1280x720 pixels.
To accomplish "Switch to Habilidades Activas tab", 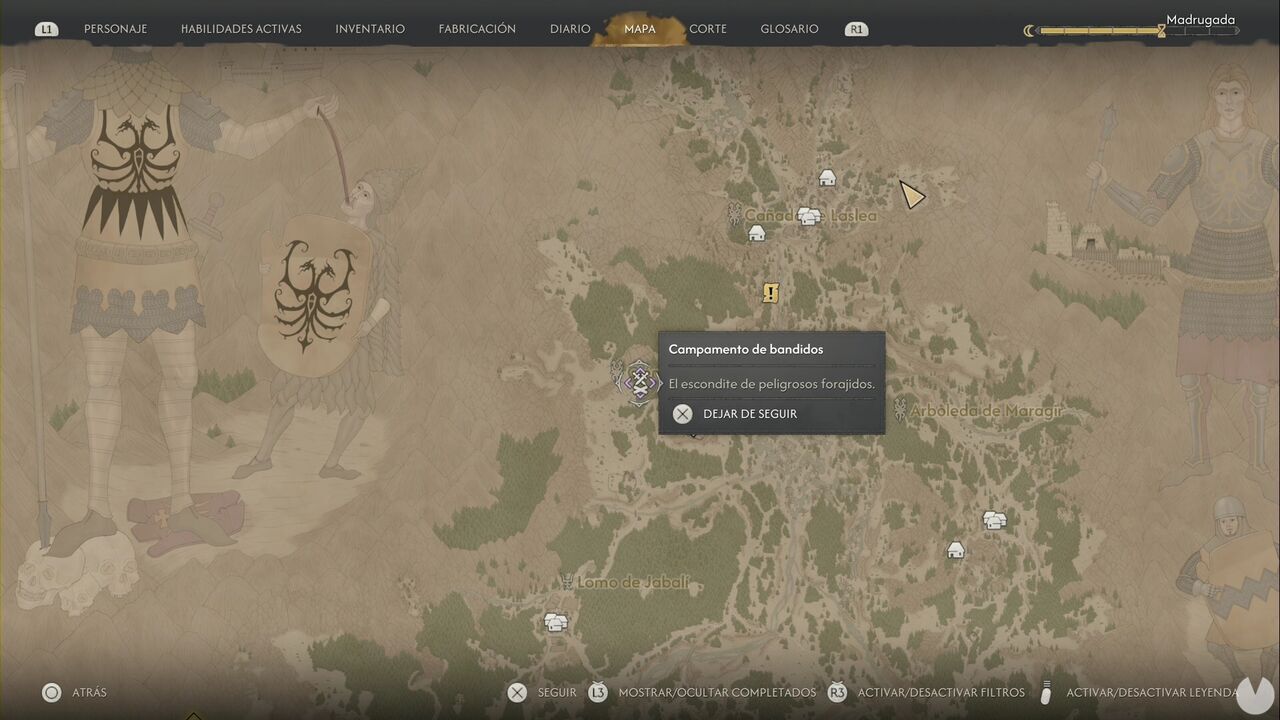I will coord(241,29).
